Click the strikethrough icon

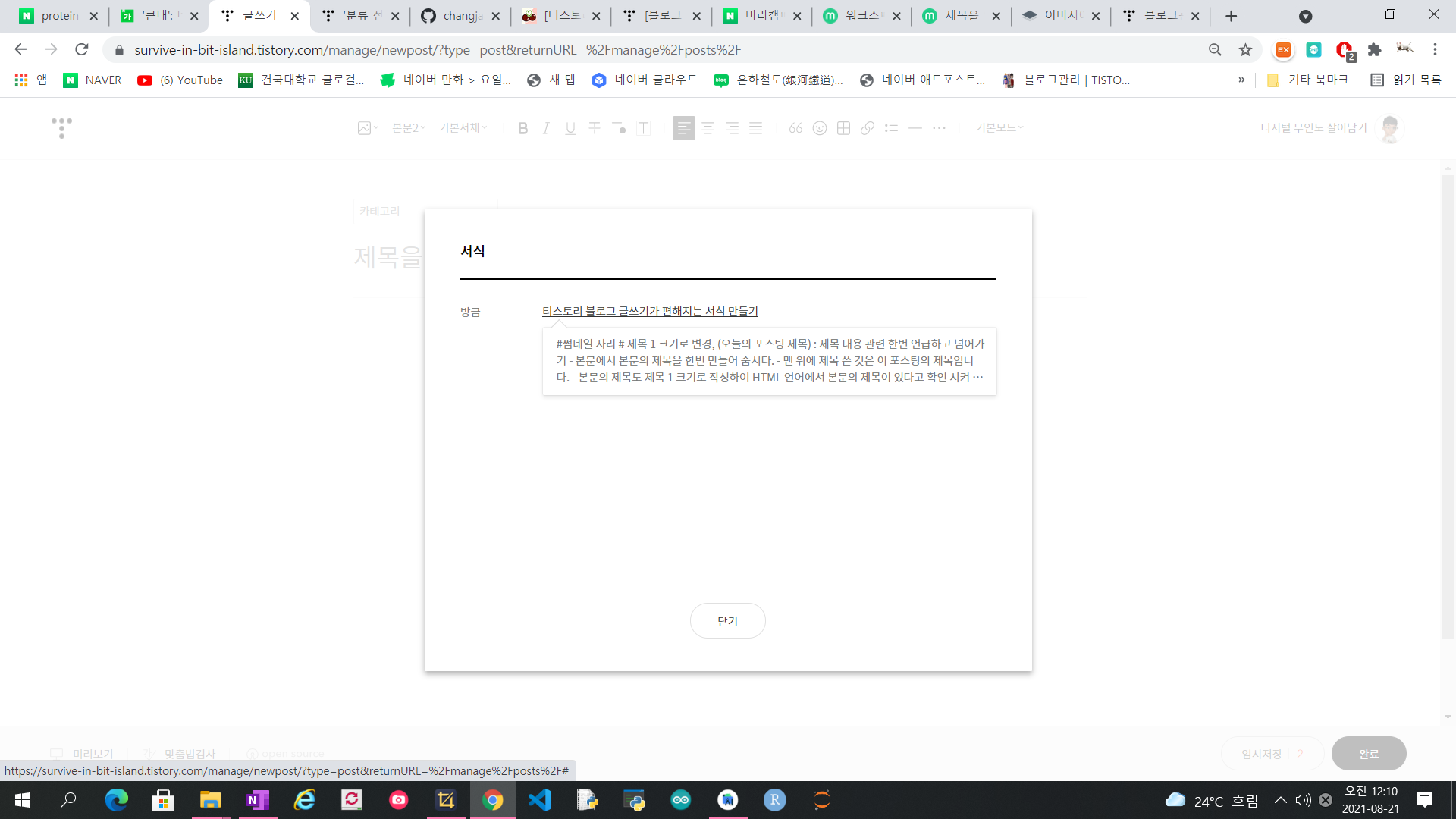[595, 128]
